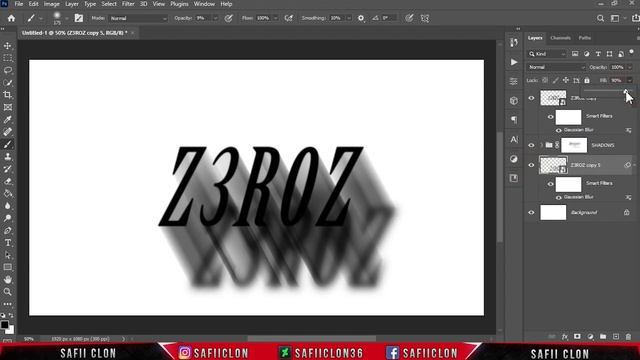Select the Horizontal Type tool
The image size is (640, 360).
[7, 243]
